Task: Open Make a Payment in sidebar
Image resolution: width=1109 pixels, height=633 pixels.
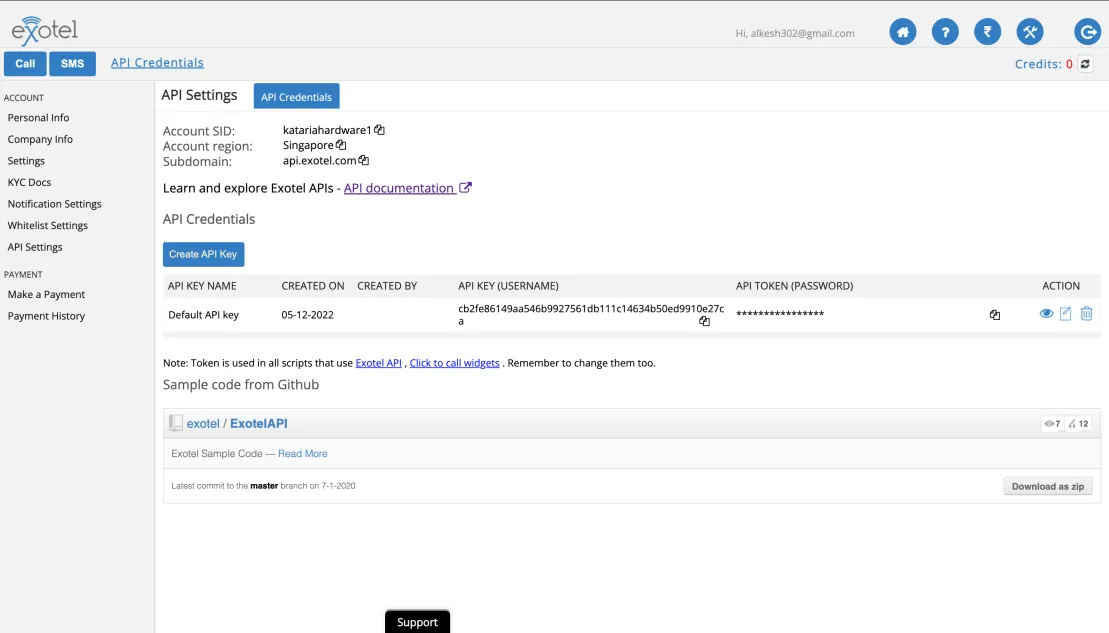Action: [x=46, y=294]
